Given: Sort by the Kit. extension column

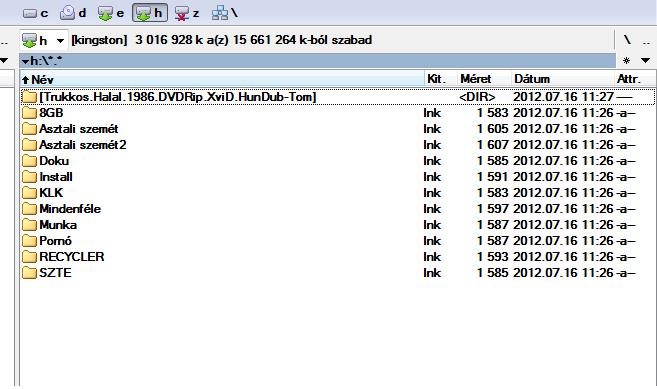Looking at the screenshot, I should tap(440, 79).
